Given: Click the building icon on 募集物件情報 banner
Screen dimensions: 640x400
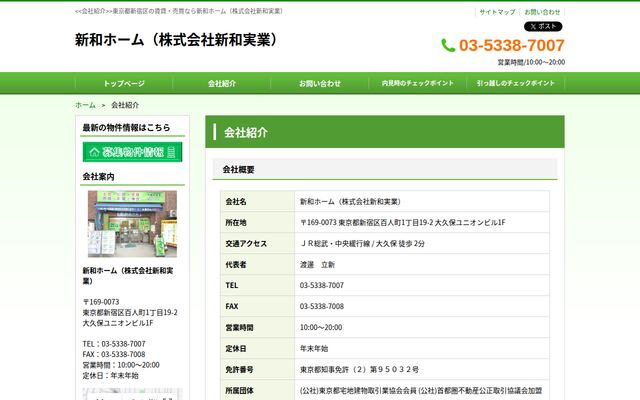Looking at the screenshot, I should click(171, 152).
